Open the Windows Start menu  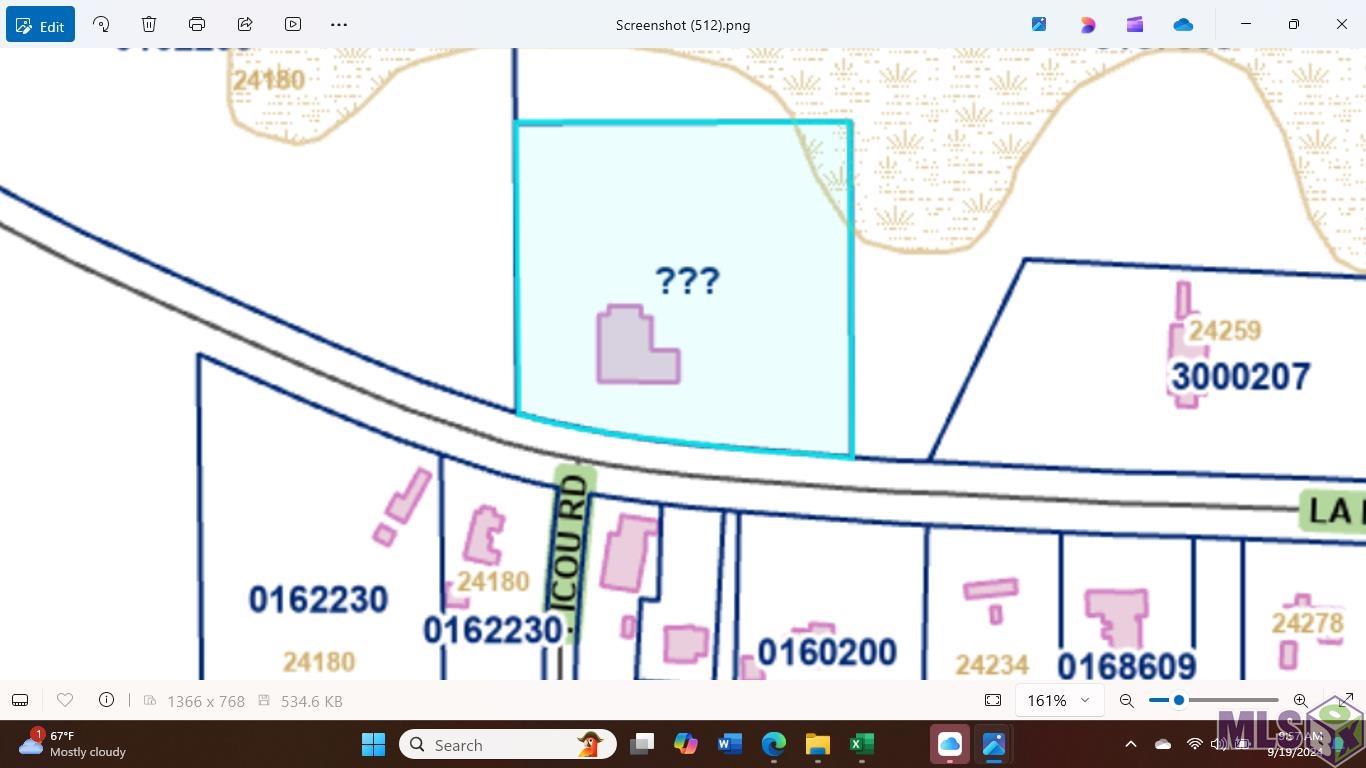373,744
